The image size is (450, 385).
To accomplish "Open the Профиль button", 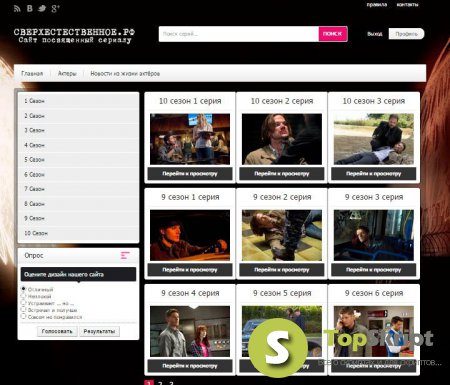I will click(406, 34).
